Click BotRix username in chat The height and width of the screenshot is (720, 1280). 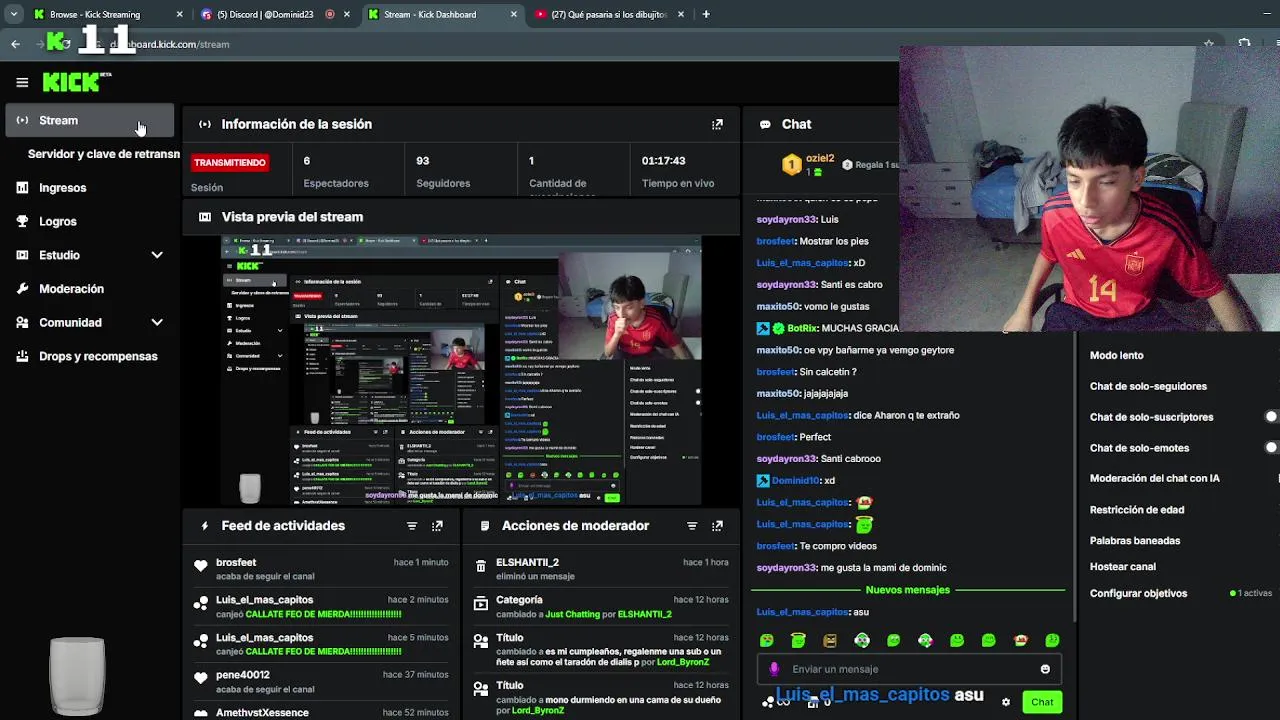click(802, 328)
